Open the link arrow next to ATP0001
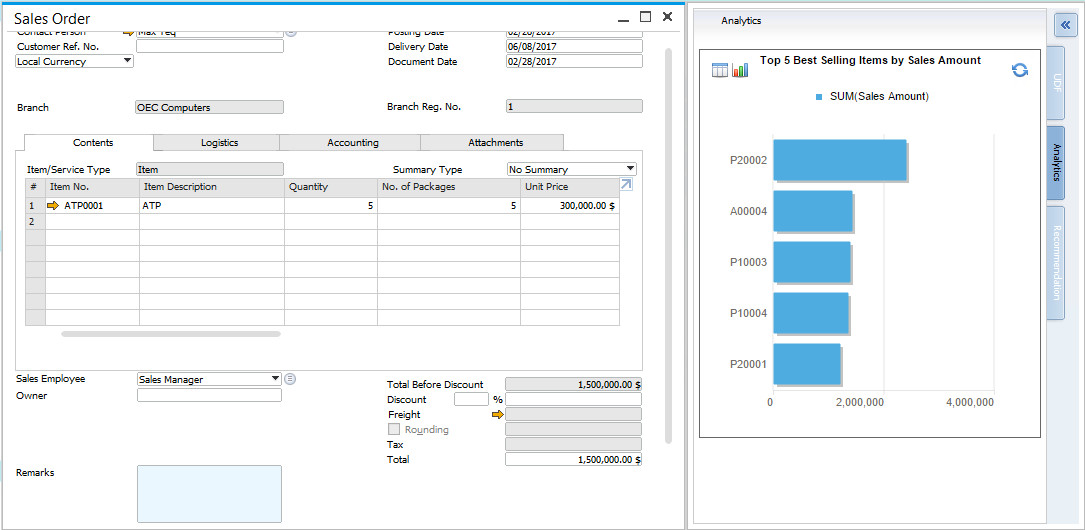1085x530 pixels. [x=53, y=205]
